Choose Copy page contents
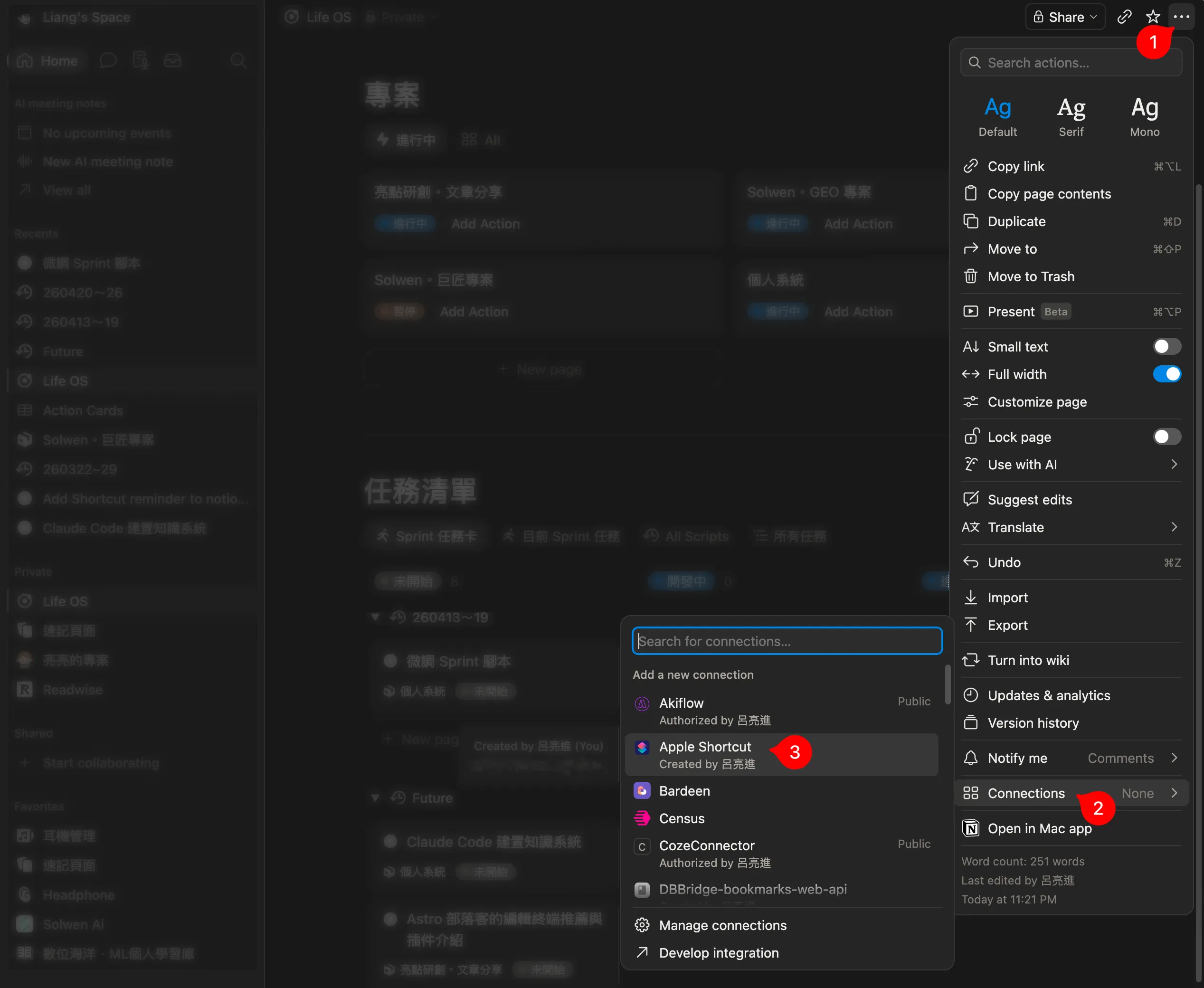 pyautogui.click(x=1071, y=193)
